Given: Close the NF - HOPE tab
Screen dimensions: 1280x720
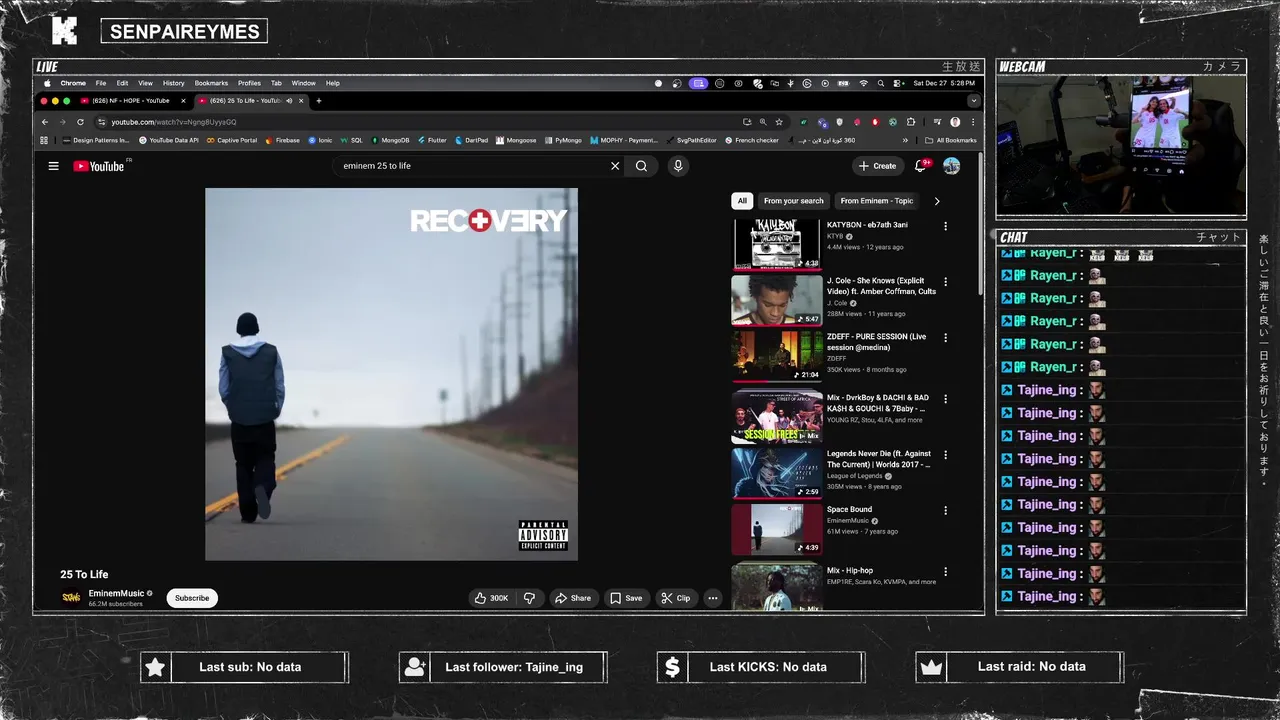Looking at the screenshot, I should pyautogui.click(x=183, y=101).
